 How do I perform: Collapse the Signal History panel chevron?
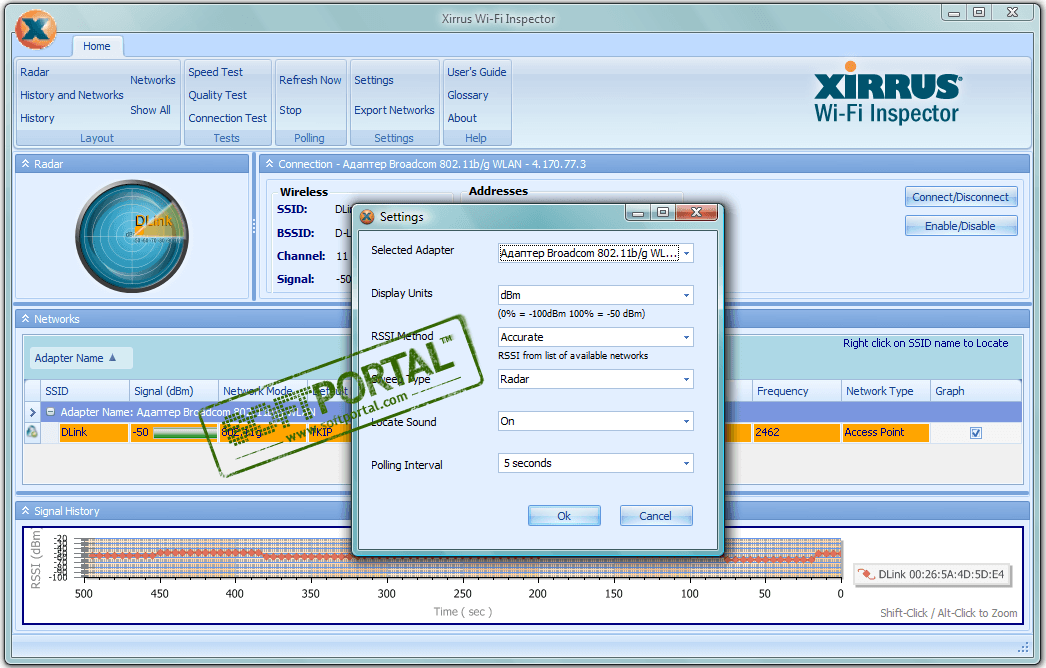coord(25,511)
